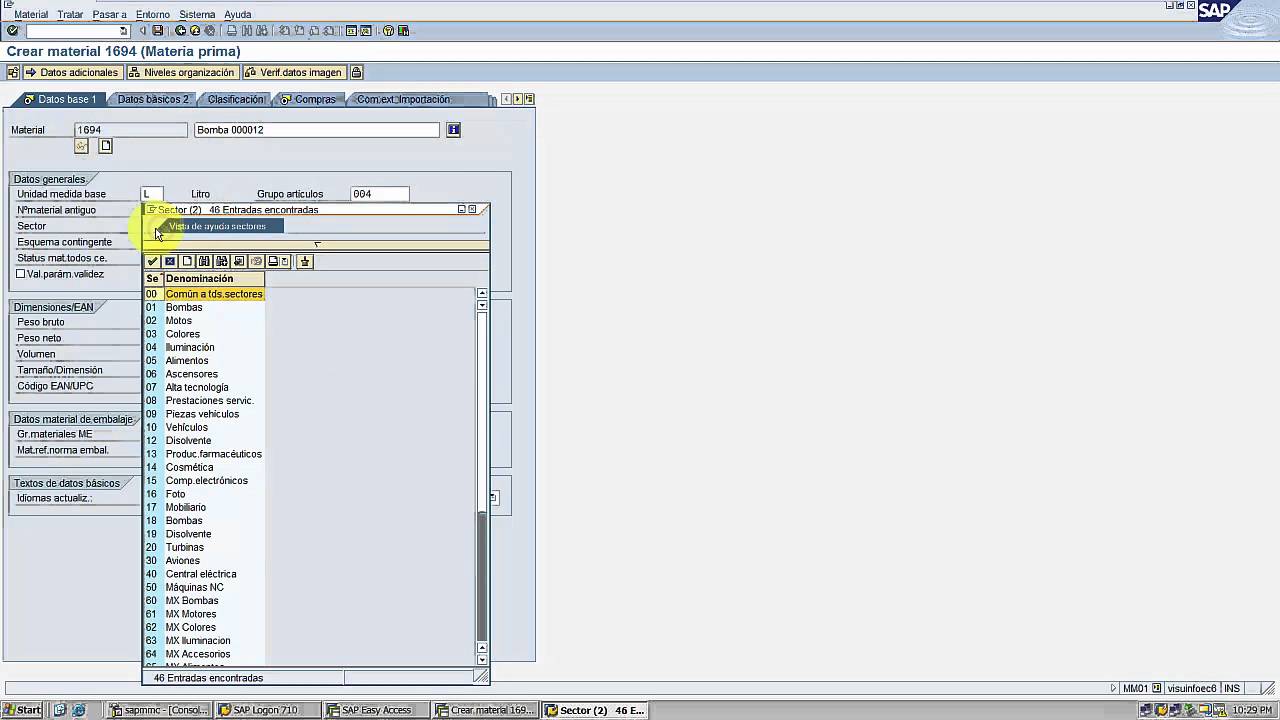Screen dimensions: 1280x720
Task: Open the Sistema menu
Action: pyautogui.click(x=197, y=15)
